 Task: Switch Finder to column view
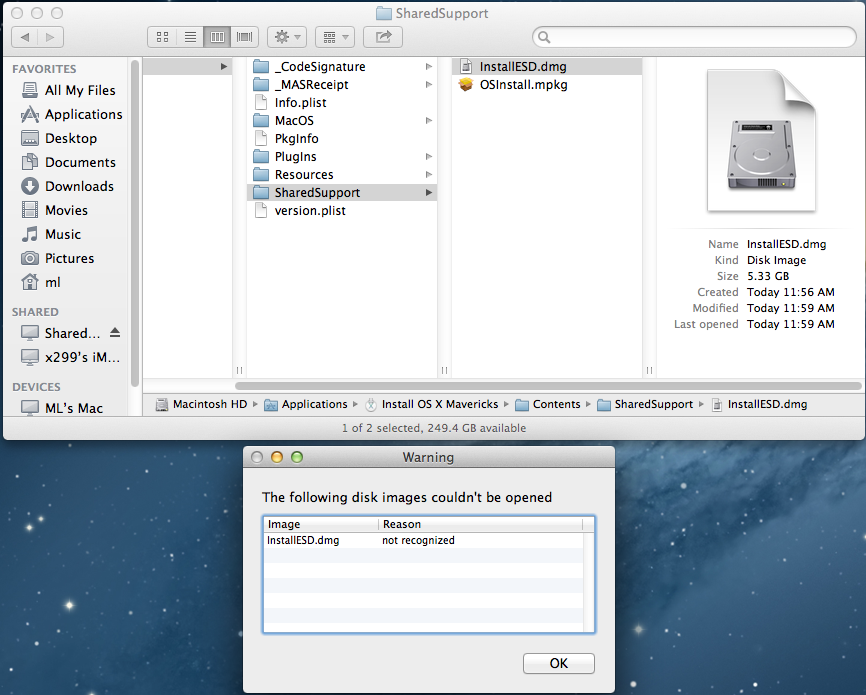[217, 37]
